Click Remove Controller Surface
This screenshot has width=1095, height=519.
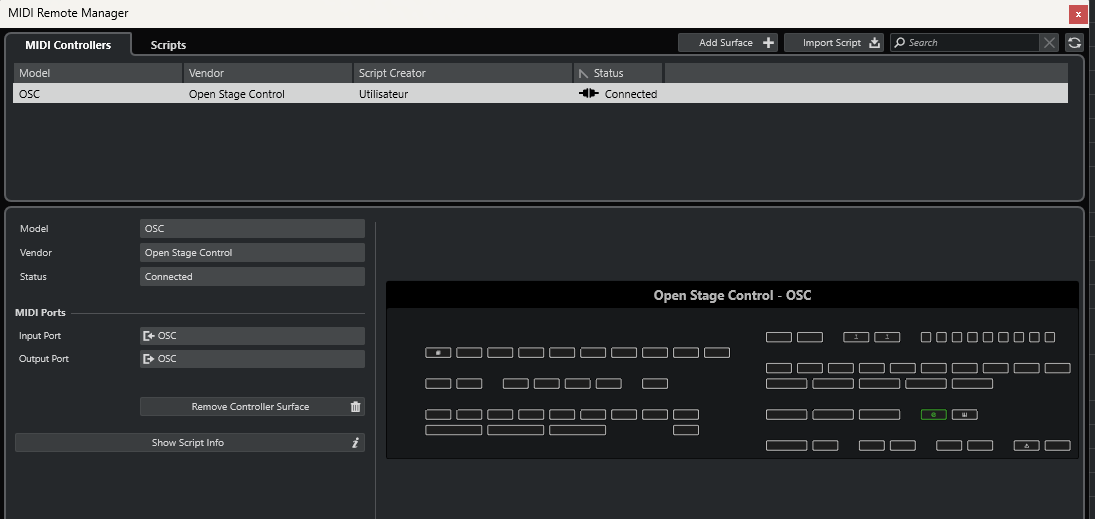[252, 407]
